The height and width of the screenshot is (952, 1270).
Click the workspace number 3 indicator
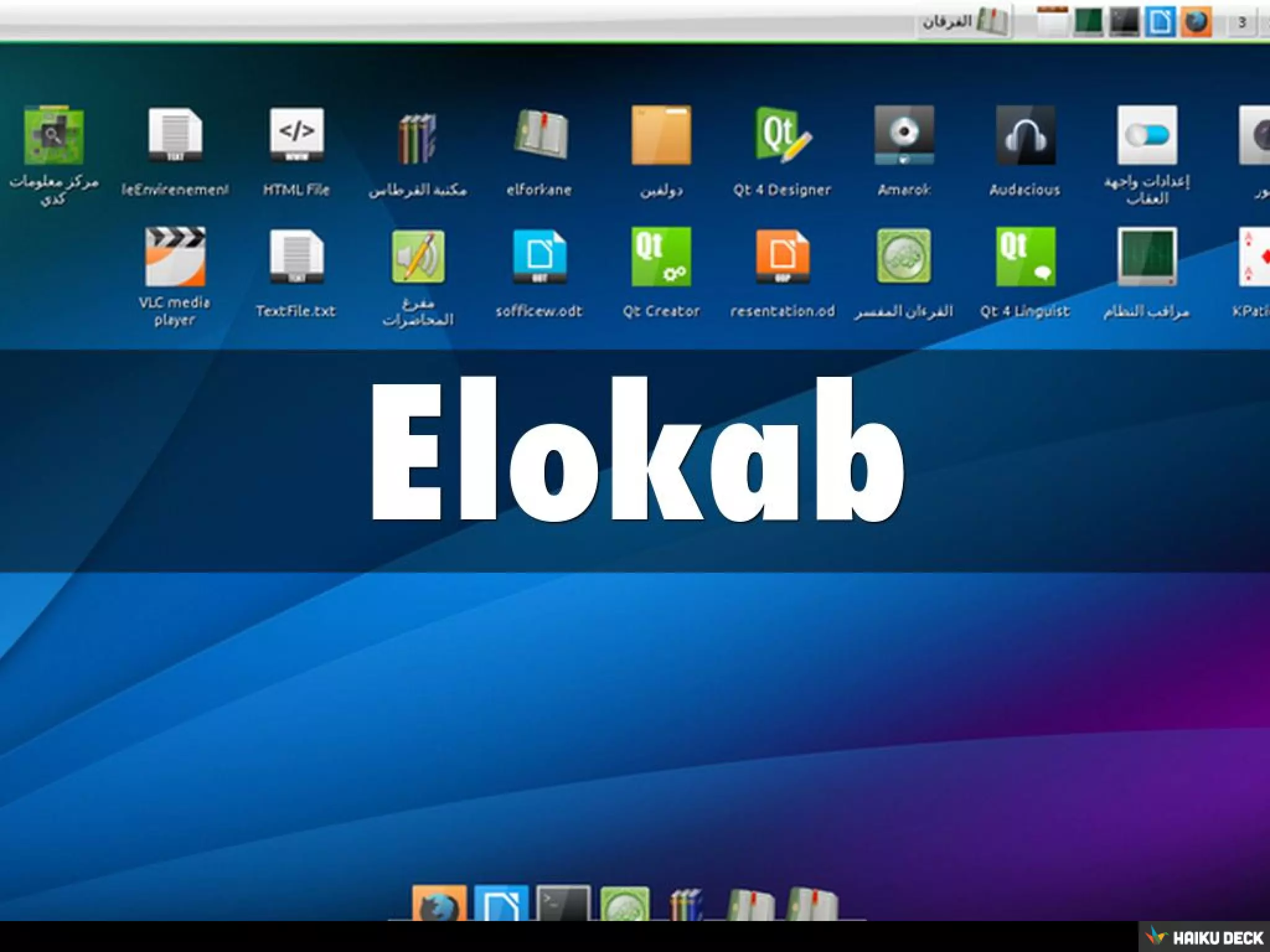coord(1241,23)
